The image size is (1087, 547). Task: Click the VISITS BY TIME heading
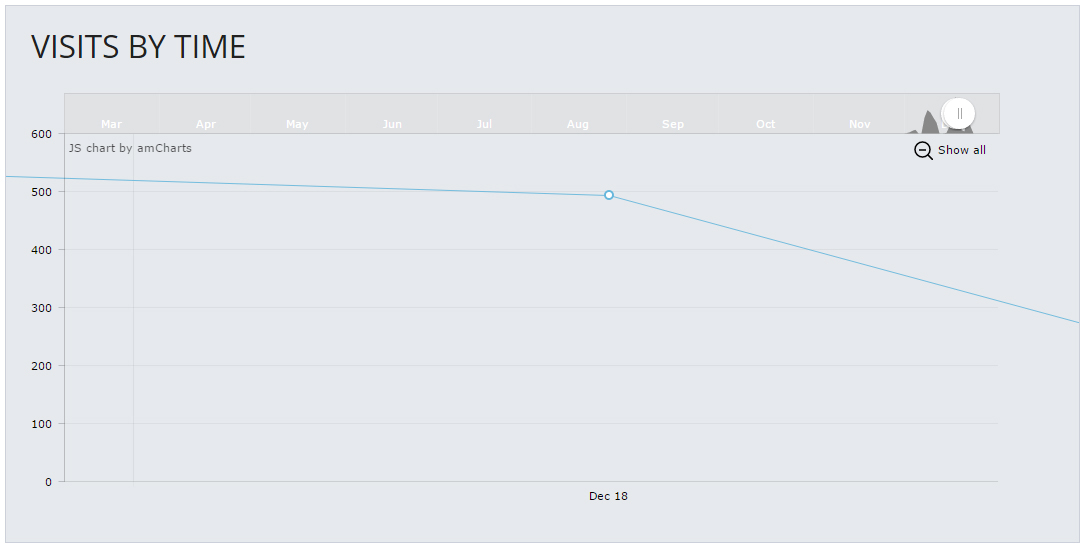(139, 47)
